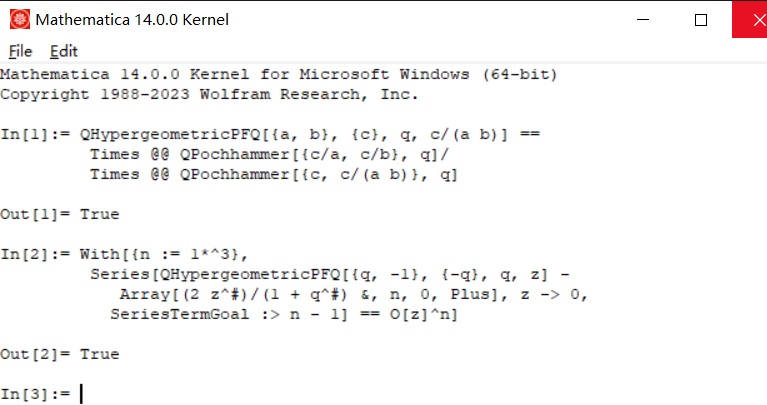Click the With[{n := 1*^3}, text
Screen dimensions: 767x405
coord(164,254)
